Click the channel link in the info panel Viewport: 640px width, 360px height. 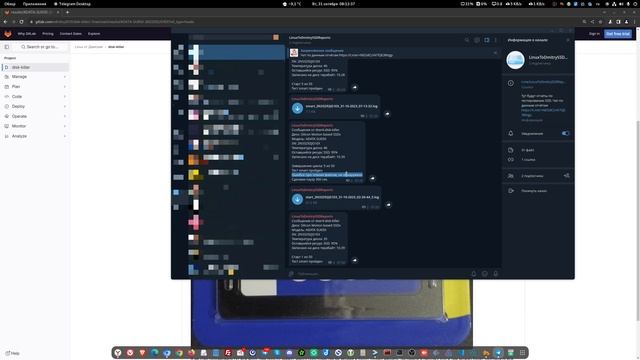(x=543, y=82)
